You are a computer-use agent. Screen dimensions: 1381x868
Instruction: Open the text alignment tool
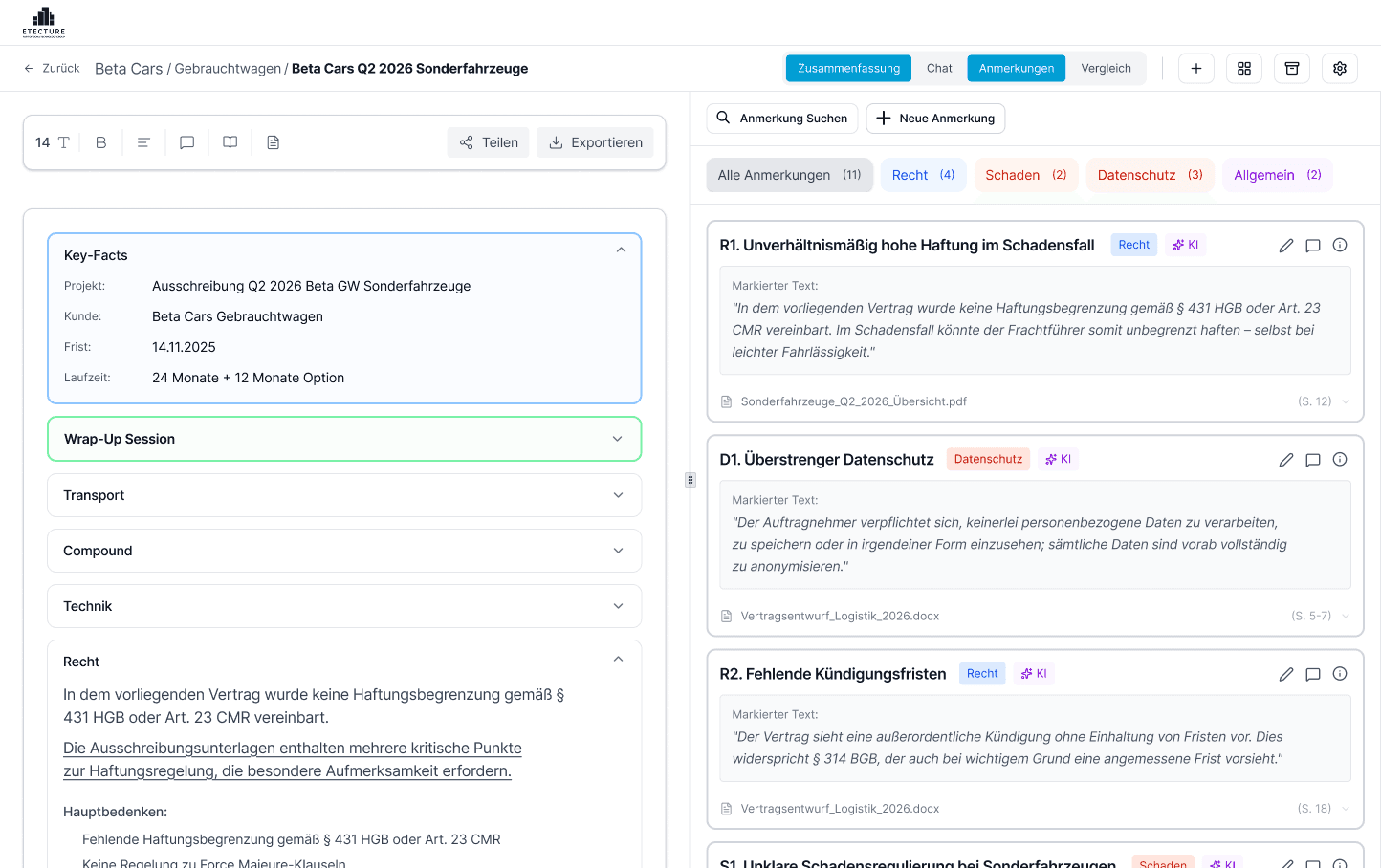(x=143, y=141)
